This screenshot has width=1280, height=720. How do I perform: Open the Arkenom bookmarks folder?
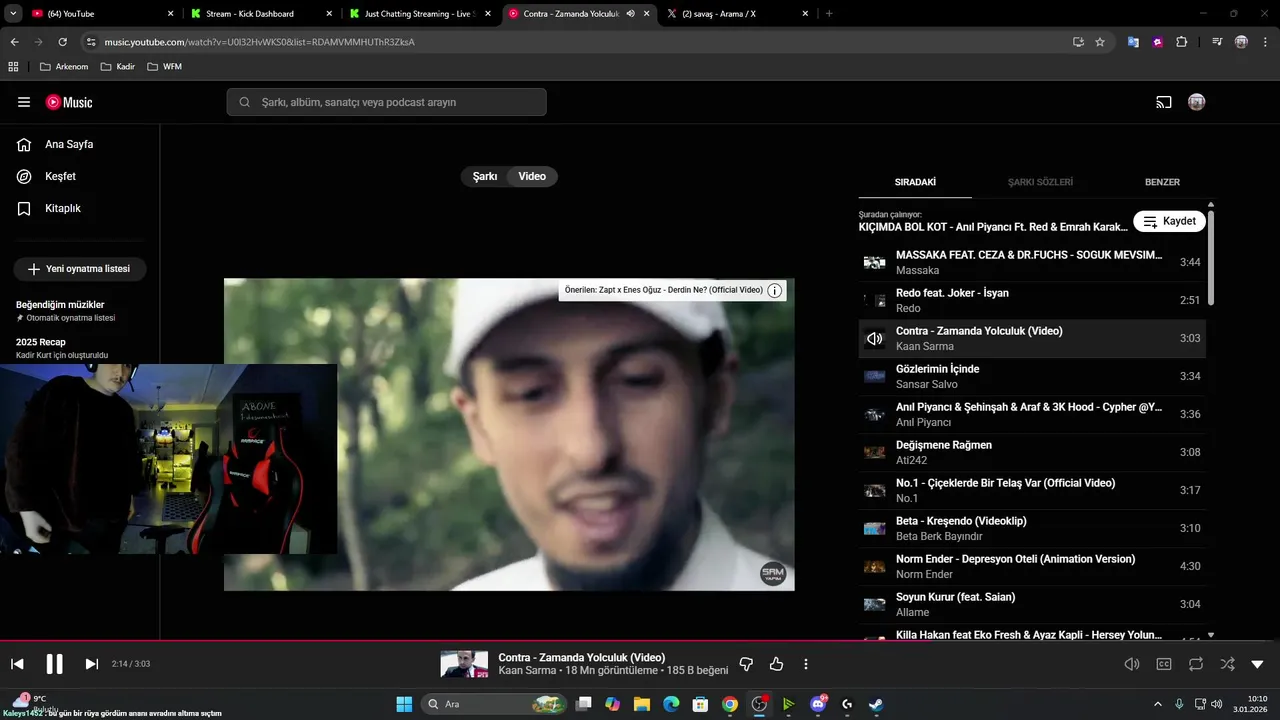[x=63, y=67]
